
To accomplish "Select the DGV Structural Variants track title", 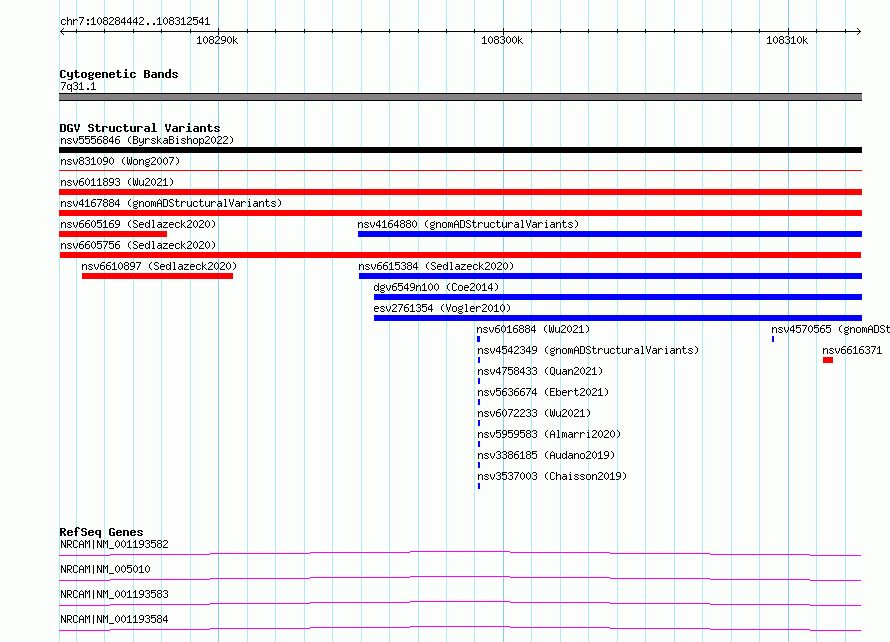I will click(140, 128).
